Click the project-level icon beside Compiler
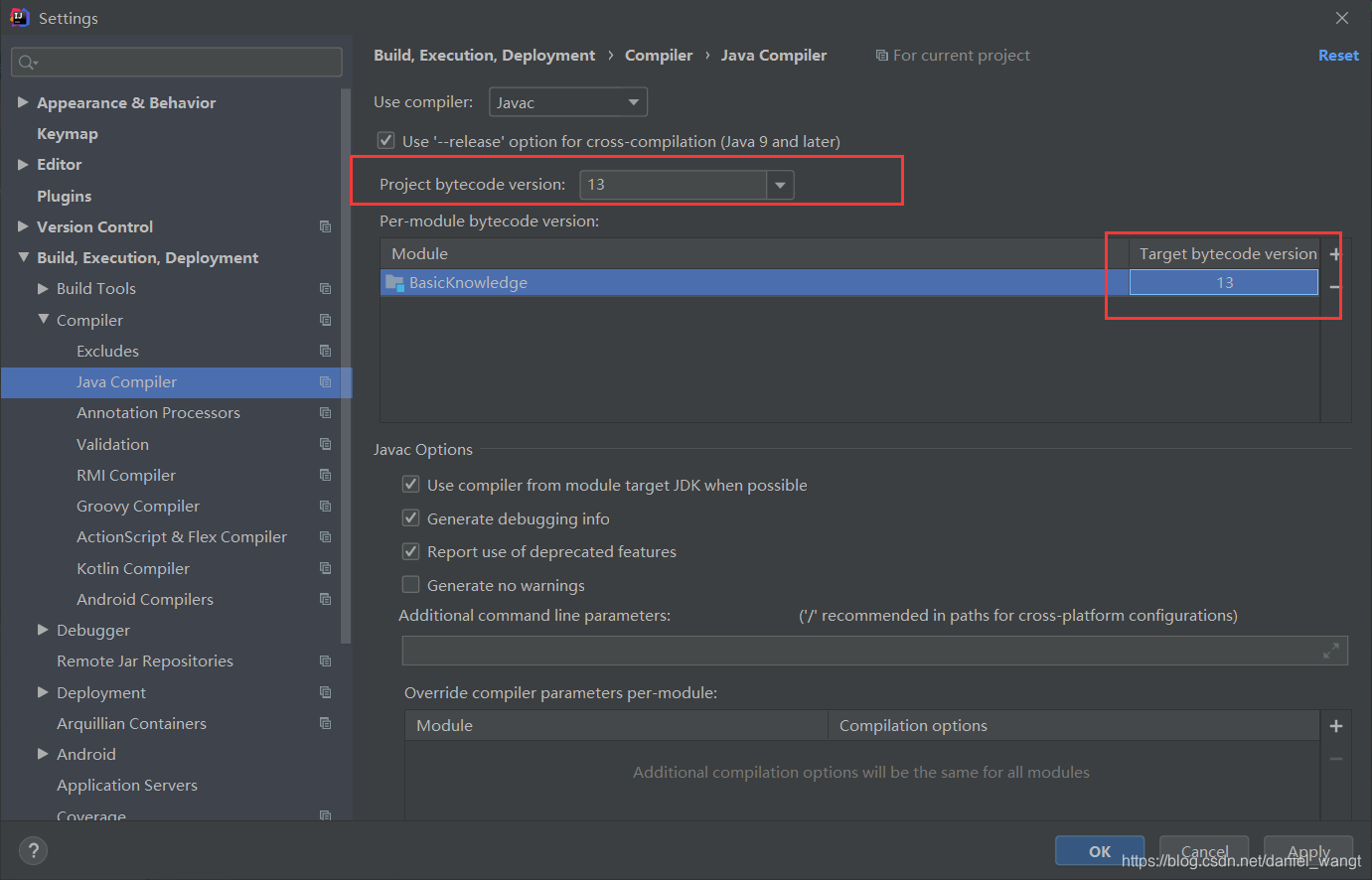Image resolution: width=1372 pixels, height=880 pixels. coord(325,320)
